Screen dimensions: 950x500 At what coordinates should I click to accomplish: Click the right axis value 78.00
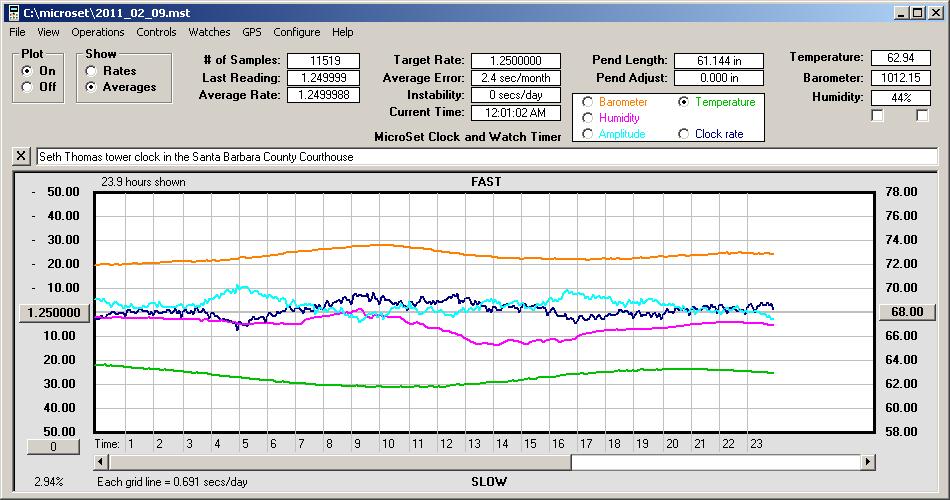click(901, 192)
